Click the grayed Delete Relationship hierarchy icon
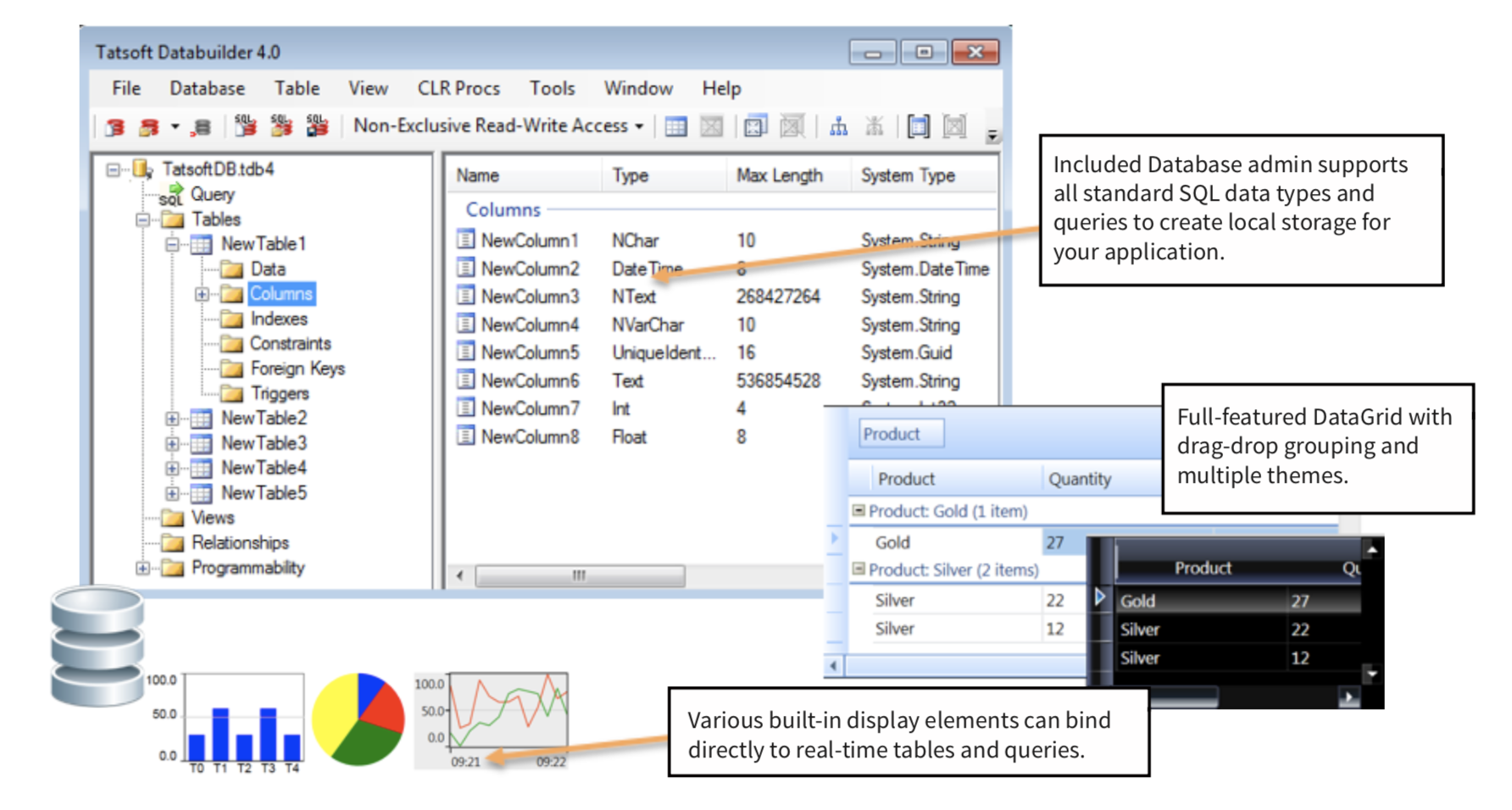The height and width of the screenshot is (810, 1512). point(874,127)
